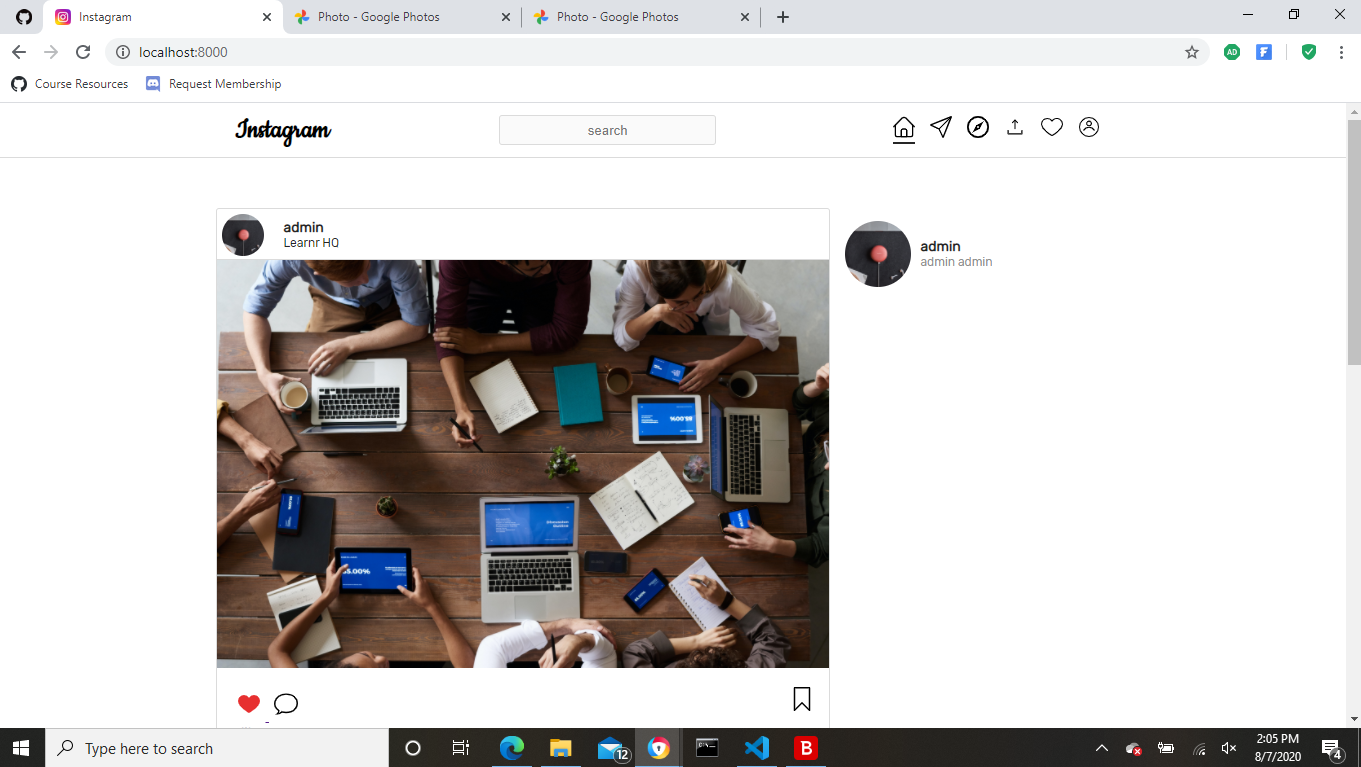This screenshot has height=767, width=1361.
Task: Open the Request Membership bookmark
Action: click(213, 84)
